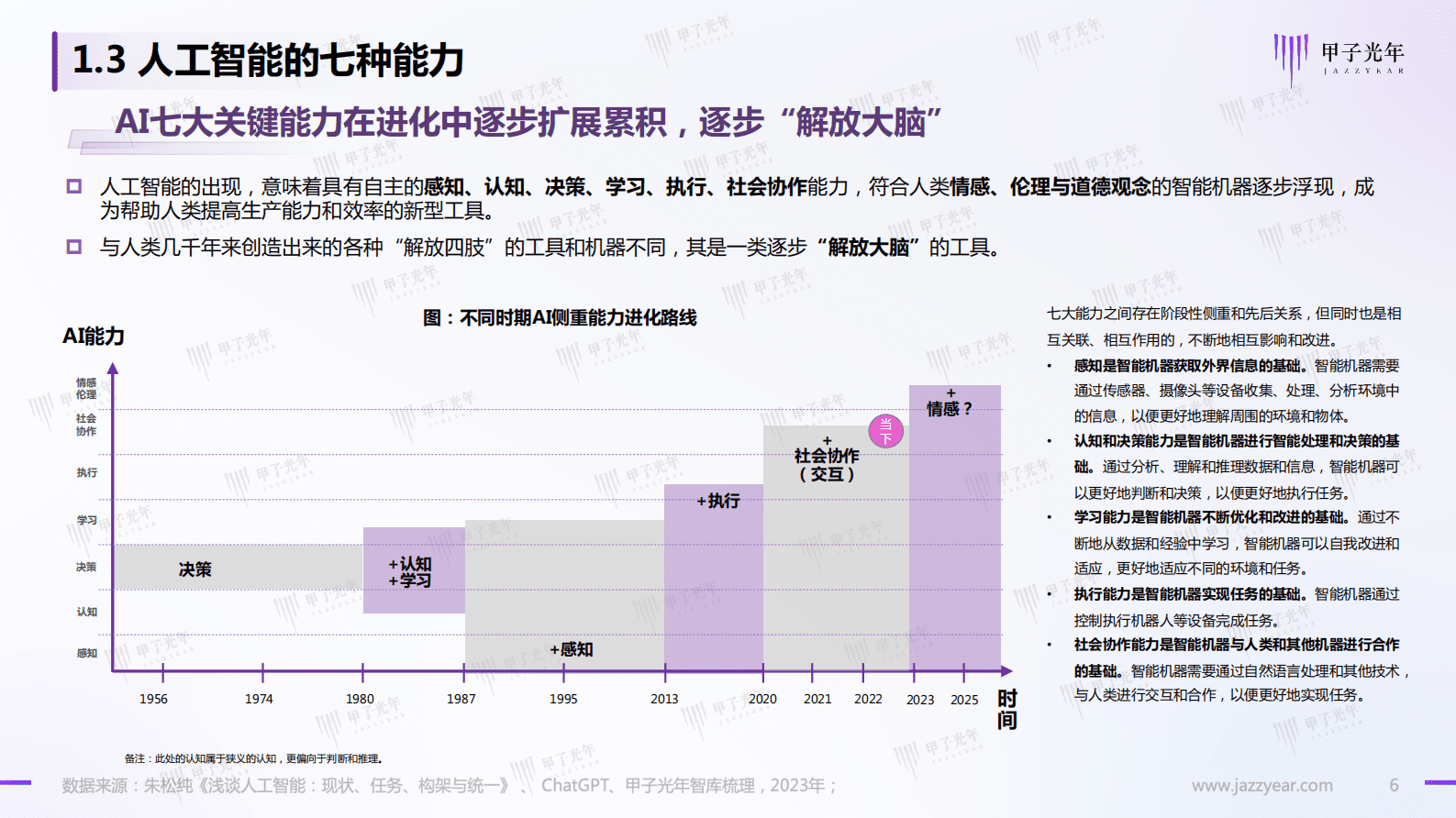1456x818 pixels.
Task: Click the 2022 year tick label
Action: point(868,699)
